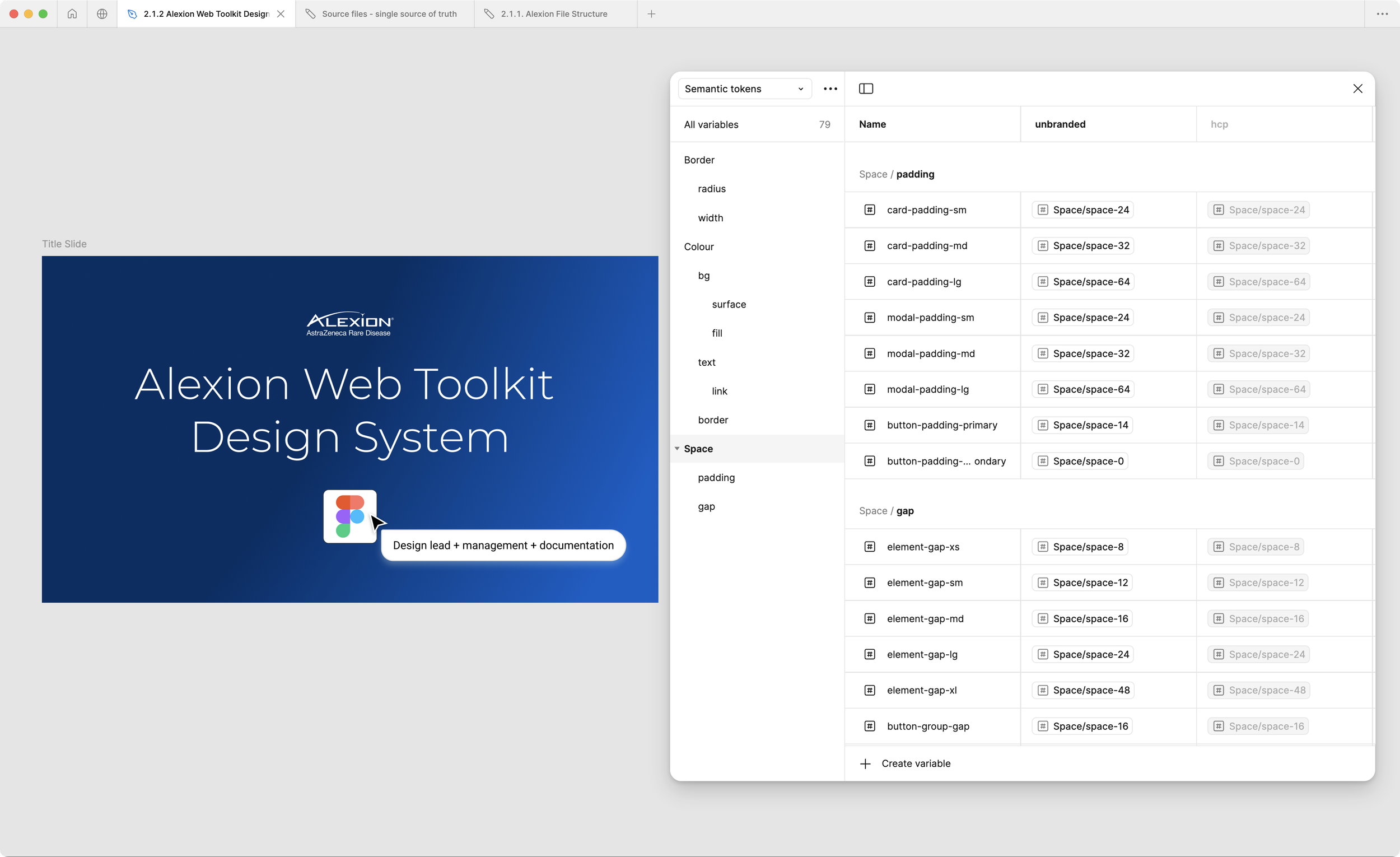Click number type icon for button-group-gap

point(869,726)
